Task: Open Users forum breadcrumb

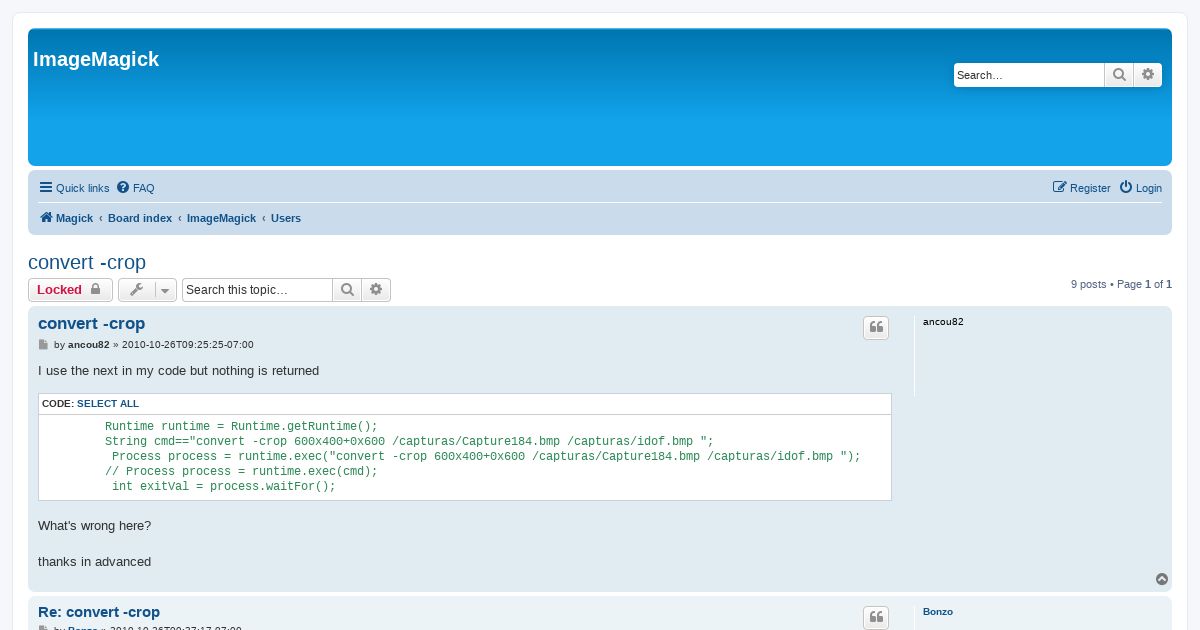Action: 286,218
